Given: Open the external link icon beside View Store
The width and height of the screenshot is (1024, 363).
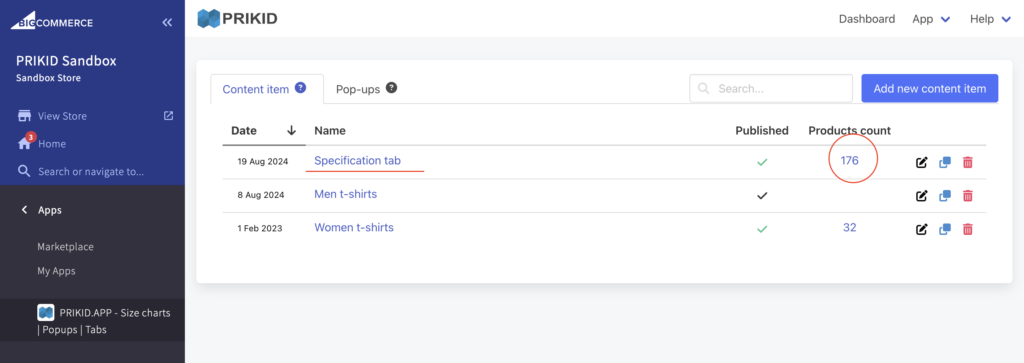Looking at the screenshot, I should tap(168, 116).
